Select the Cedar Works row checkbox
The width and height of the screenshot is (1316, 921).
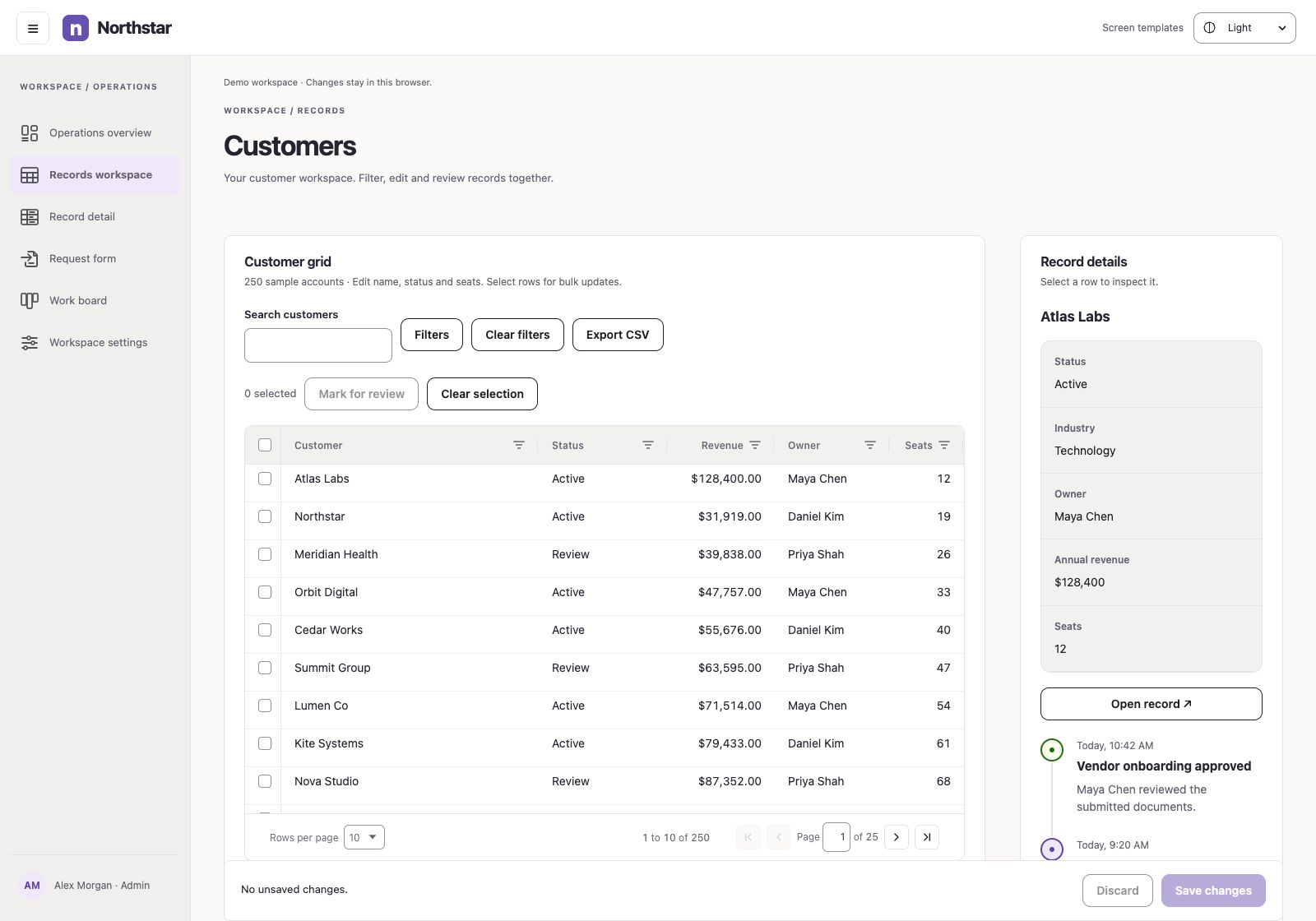click(x=265, y=630)
